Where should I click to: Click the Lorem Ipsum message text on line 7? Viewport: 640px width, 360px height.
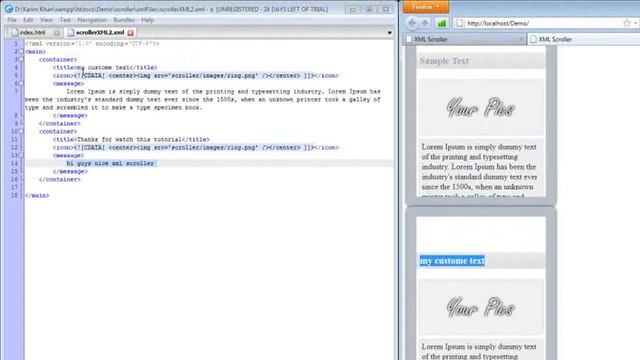point(203,100)
